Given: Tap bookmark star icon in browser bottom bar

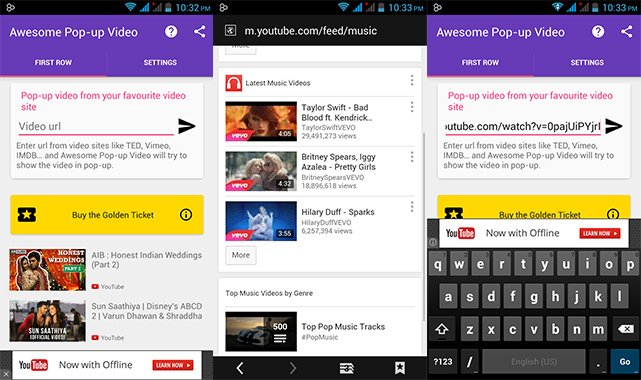Looking at the screenshot, I should [x=400, y=368].
